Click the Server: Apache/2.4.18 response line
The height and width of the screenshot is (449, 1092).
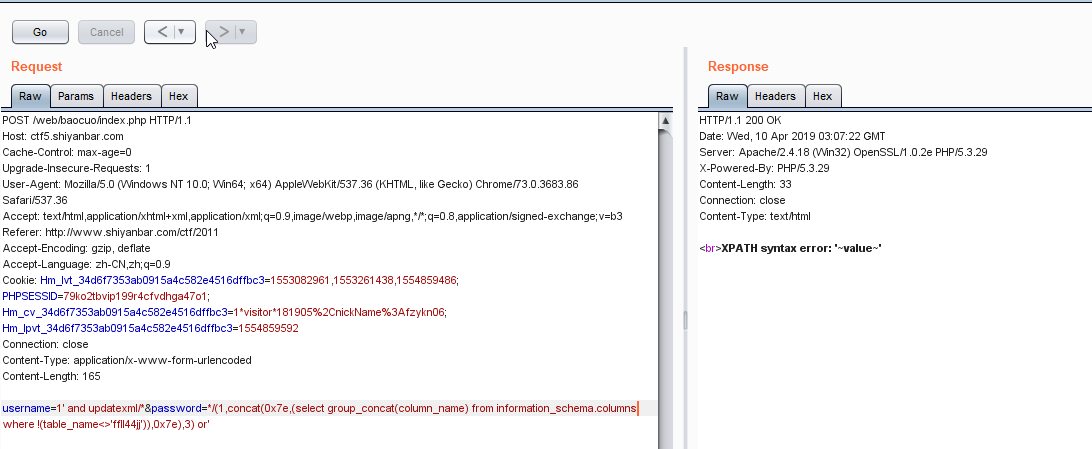click(x=843, y=152)
